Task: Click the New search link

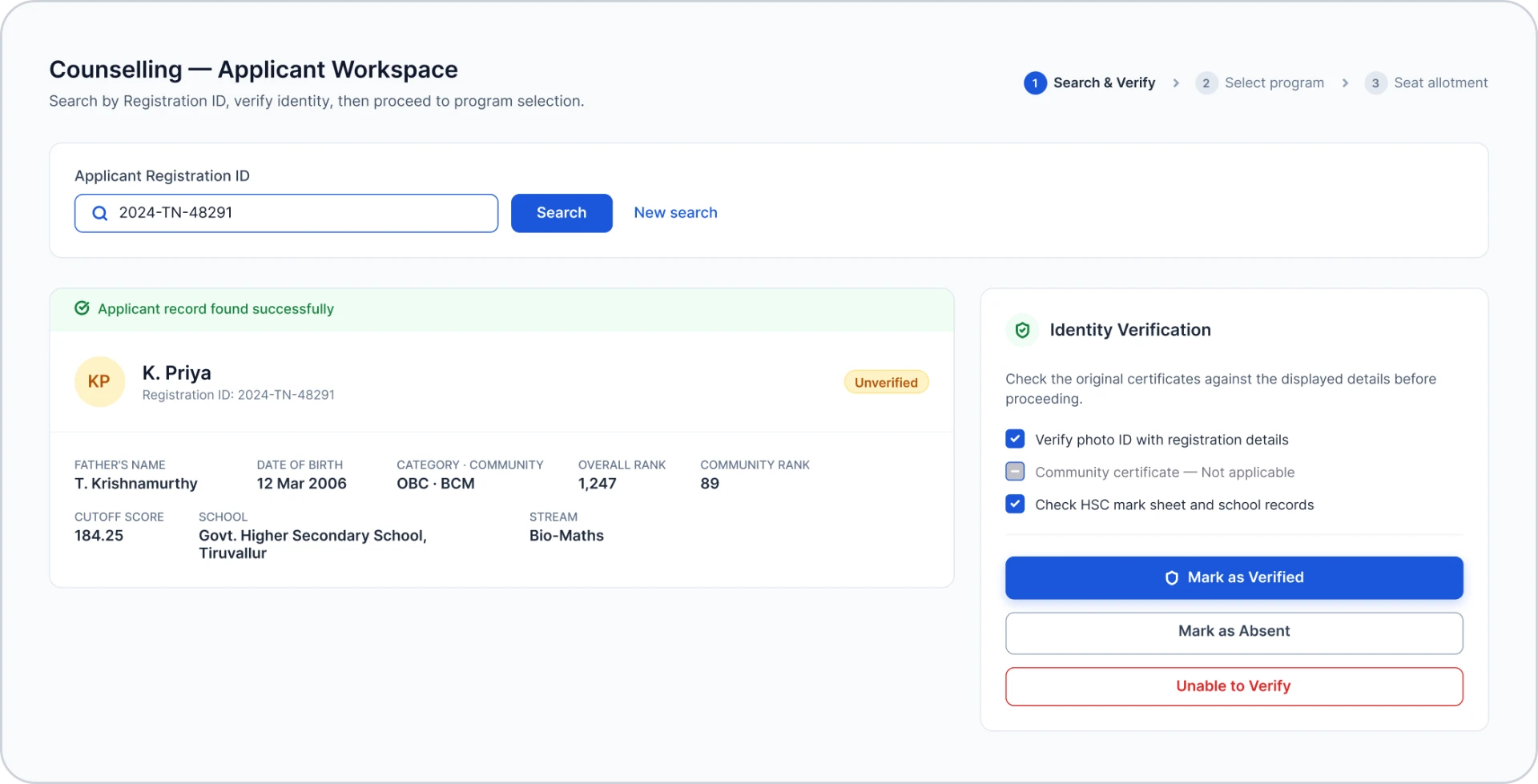Action: [675, 213]
